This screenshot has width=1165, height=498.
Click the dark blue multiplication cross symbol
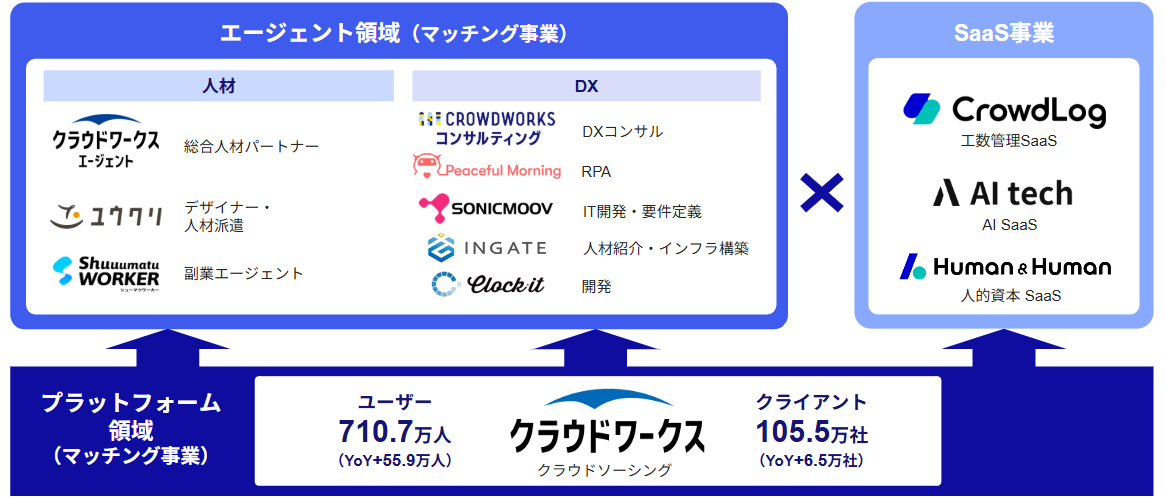tap(822, 193)
